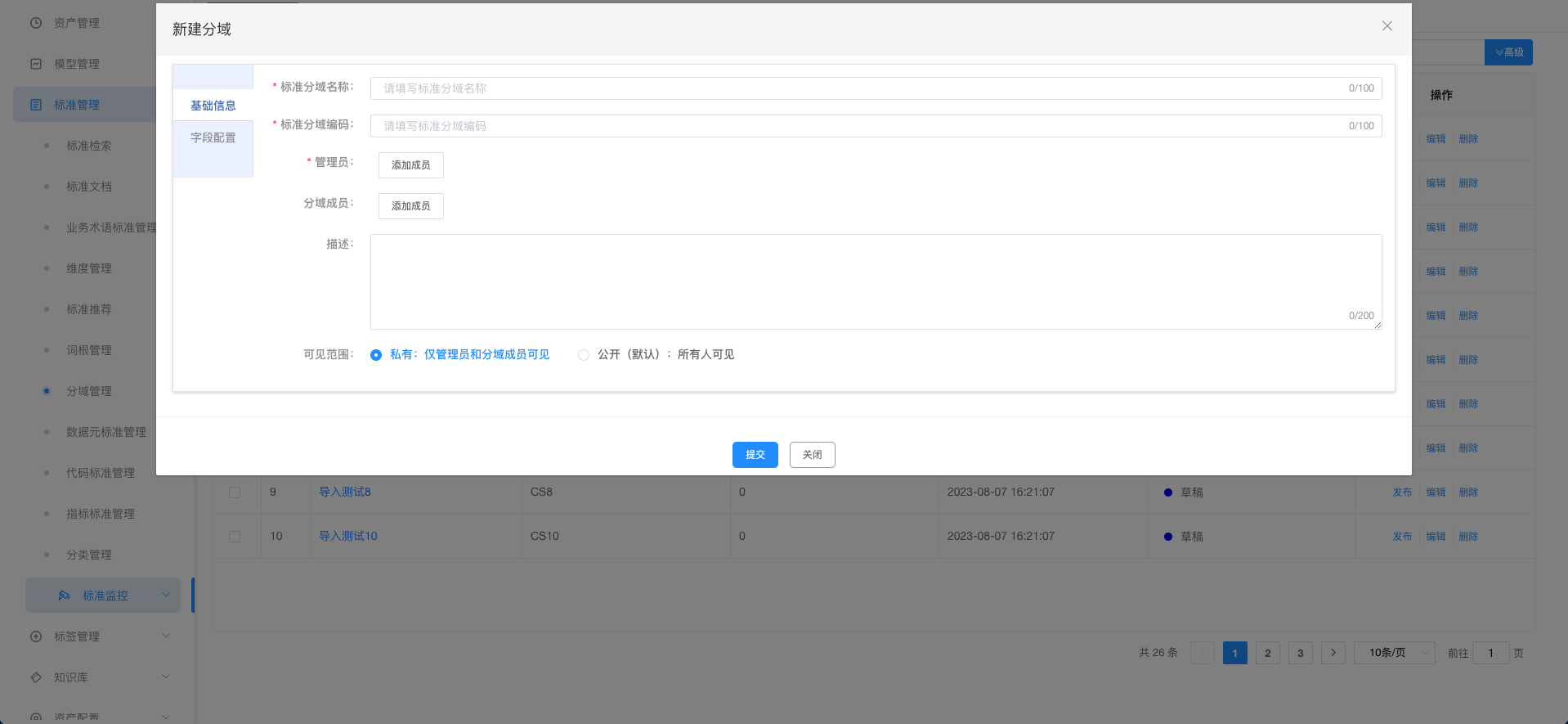Screen dimensions: 1568x724
Task: Go to next page arrow in pagination
Action: [1333, 653]
